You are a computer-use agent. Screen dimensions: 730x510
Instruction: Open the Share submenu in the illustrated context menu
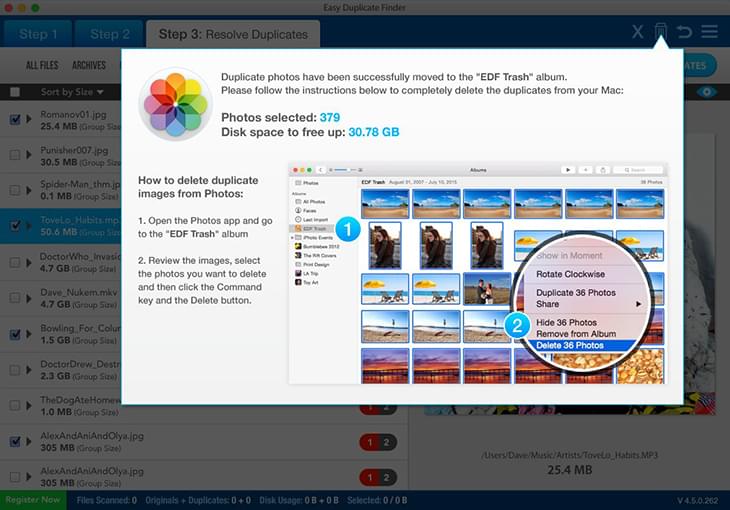point(588,304)
